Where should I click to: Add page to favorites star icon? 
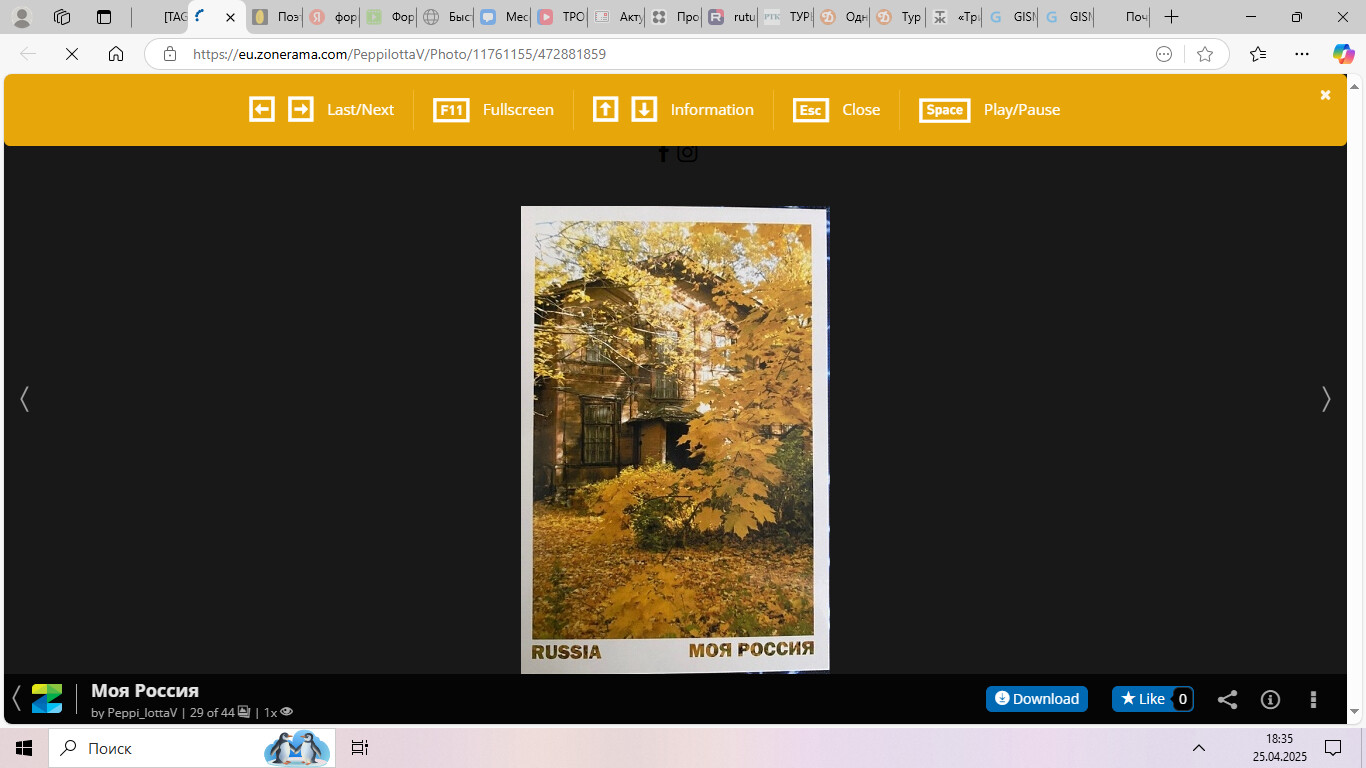(1205, 54)
